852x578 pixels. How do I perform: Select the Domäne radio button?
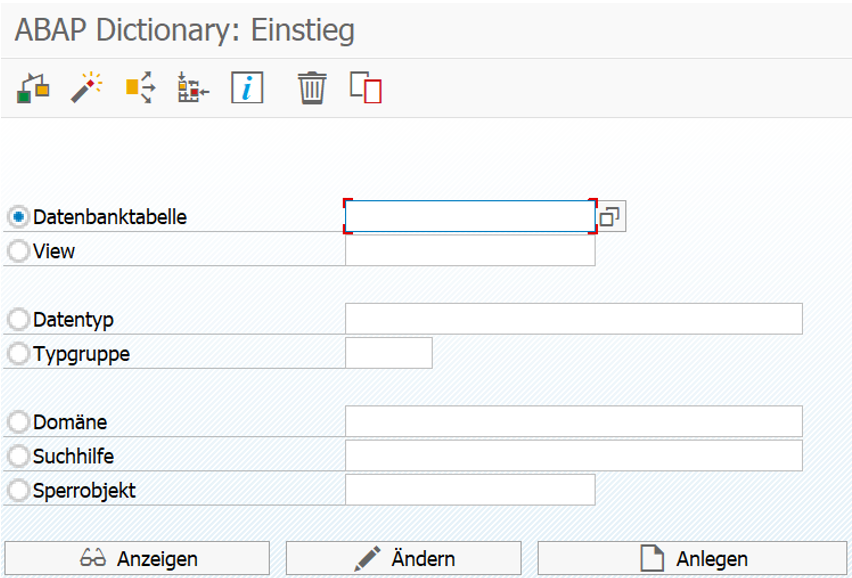[18, 422]
